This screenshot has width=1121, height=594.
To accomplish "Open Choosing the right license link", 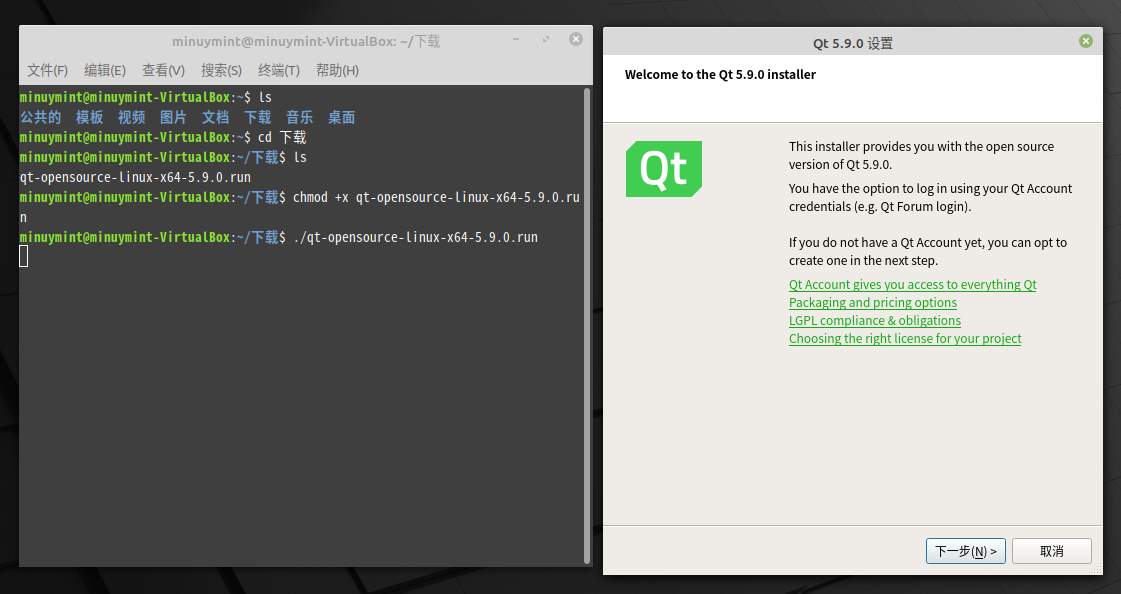I will [904, 339].
